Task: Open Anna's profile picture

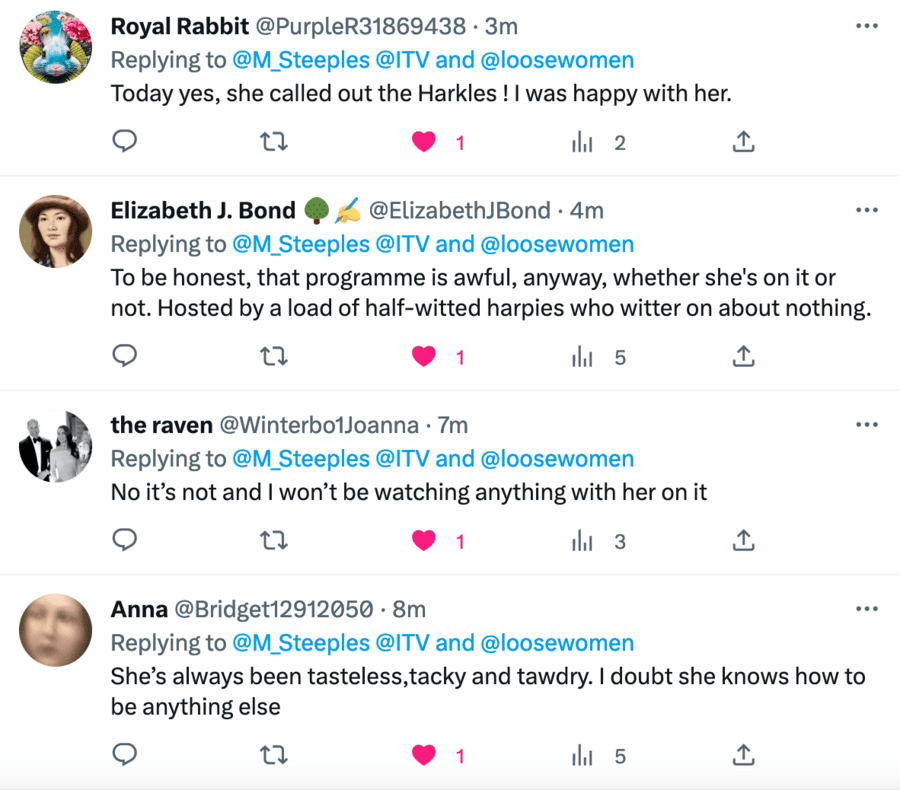Action: 56,630
